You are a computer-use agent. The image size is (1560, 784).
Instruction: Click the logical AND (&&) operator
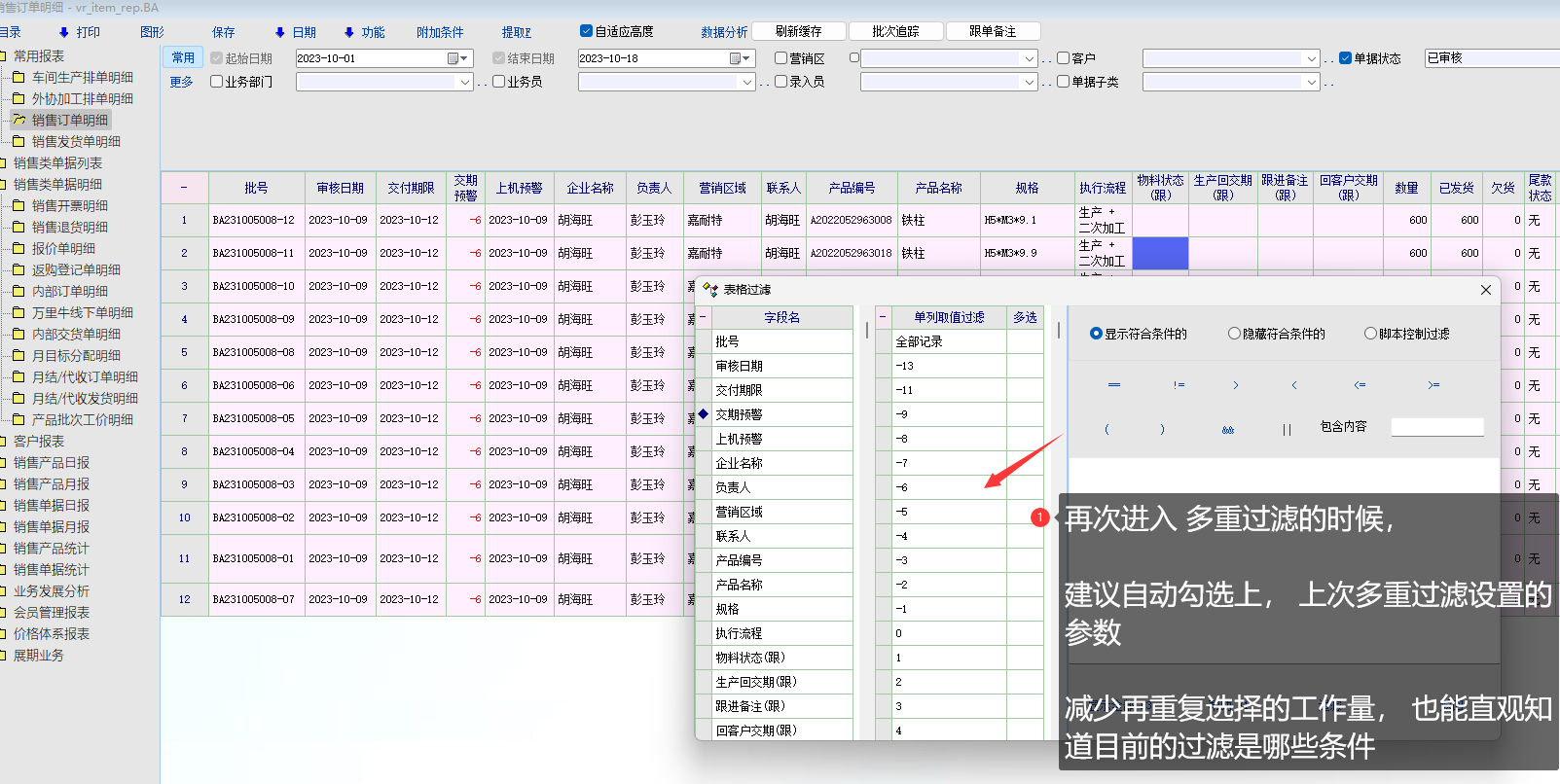coord(1228,429)
